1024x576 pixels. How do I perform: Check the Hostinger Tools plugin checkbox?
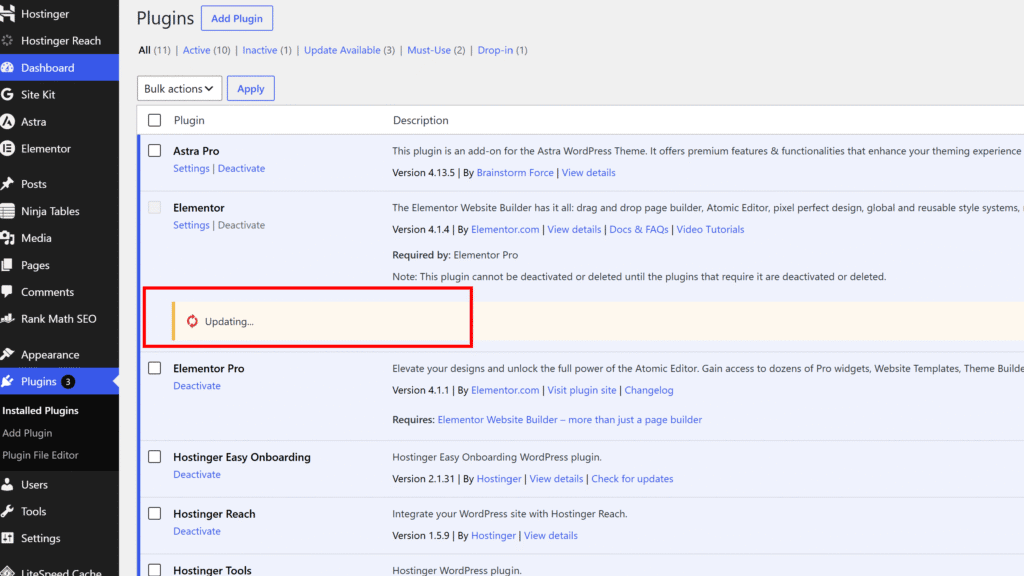pyautogui.click(x=154, y=570)
